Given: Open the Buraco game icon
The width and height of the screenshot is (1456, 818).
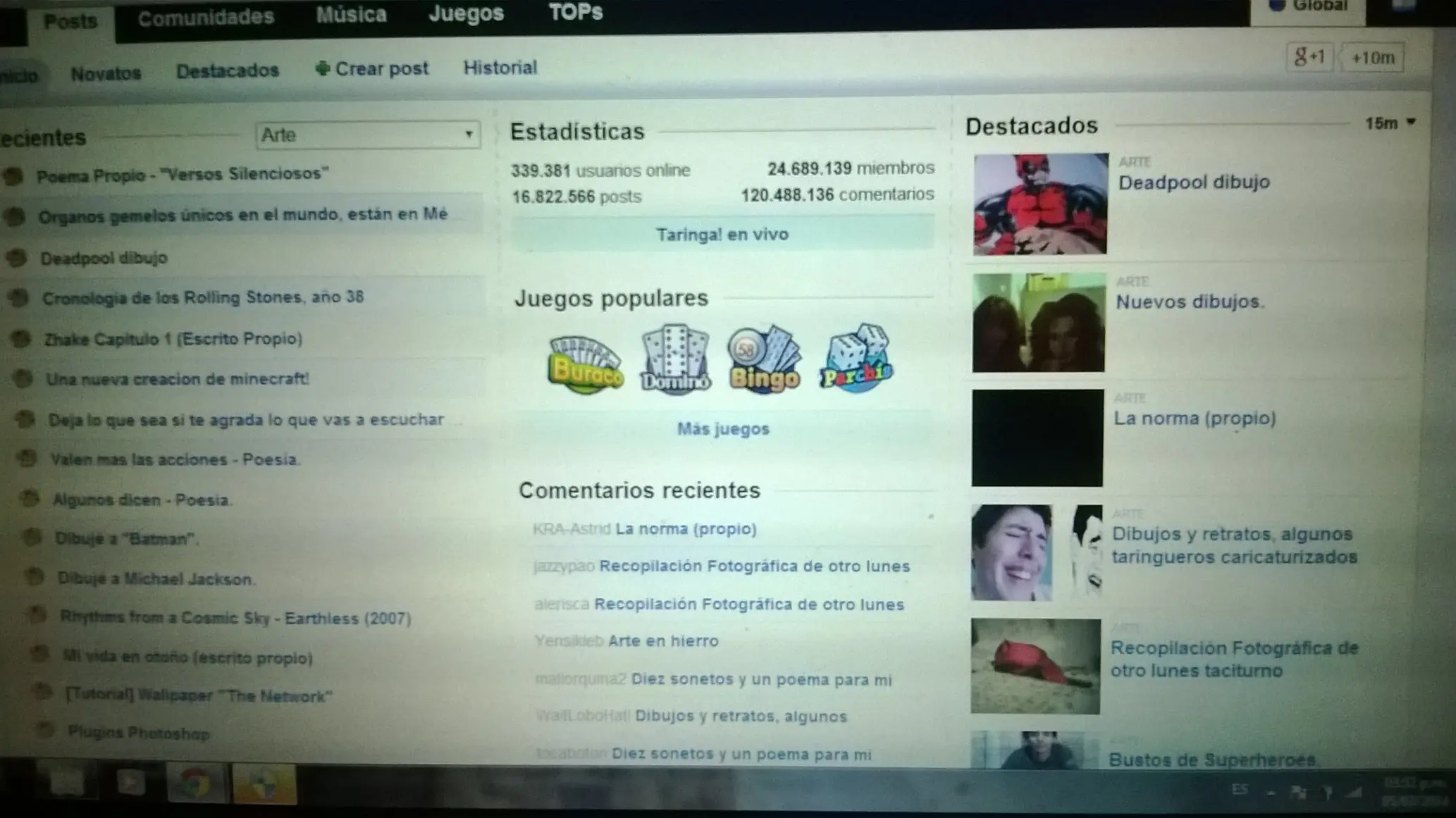Looking at the screenshot, I should coord(586,364).
